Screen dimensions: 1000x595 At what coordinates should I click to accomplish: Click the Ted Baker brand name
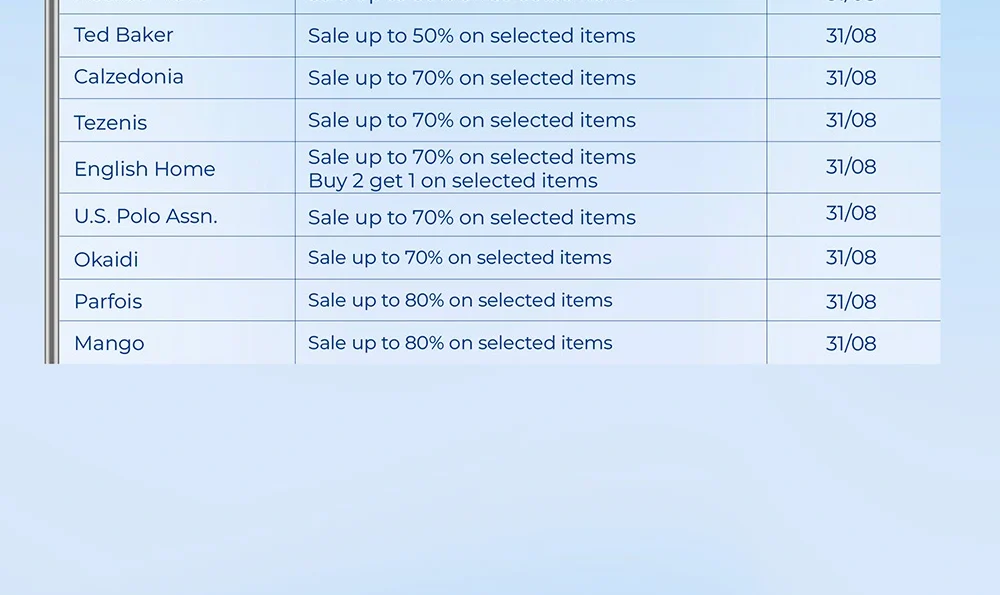(x=124, y=35)
